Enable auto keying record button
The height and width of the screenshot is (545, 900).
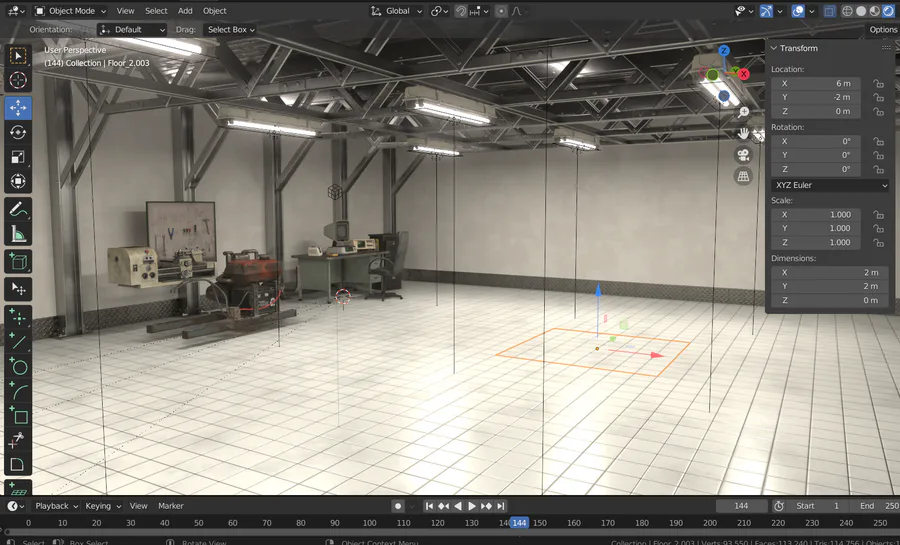point(398,506)
